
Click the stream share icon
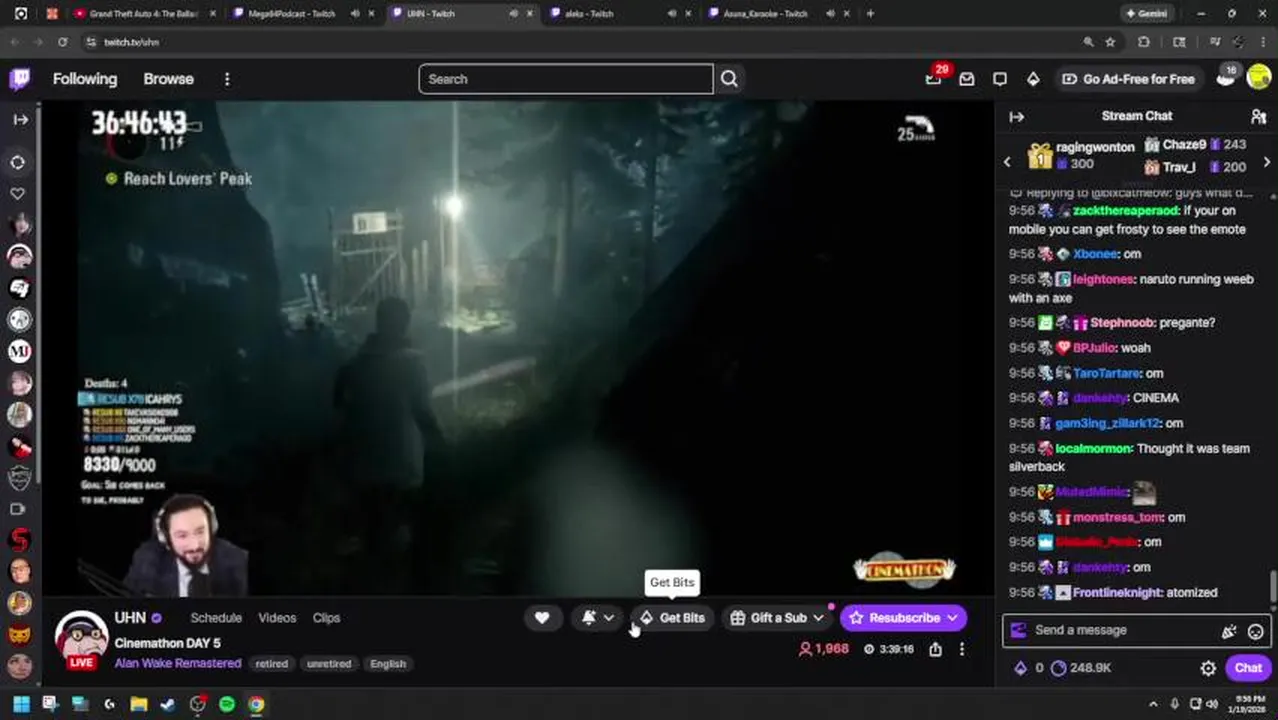[x=935, y=649]
